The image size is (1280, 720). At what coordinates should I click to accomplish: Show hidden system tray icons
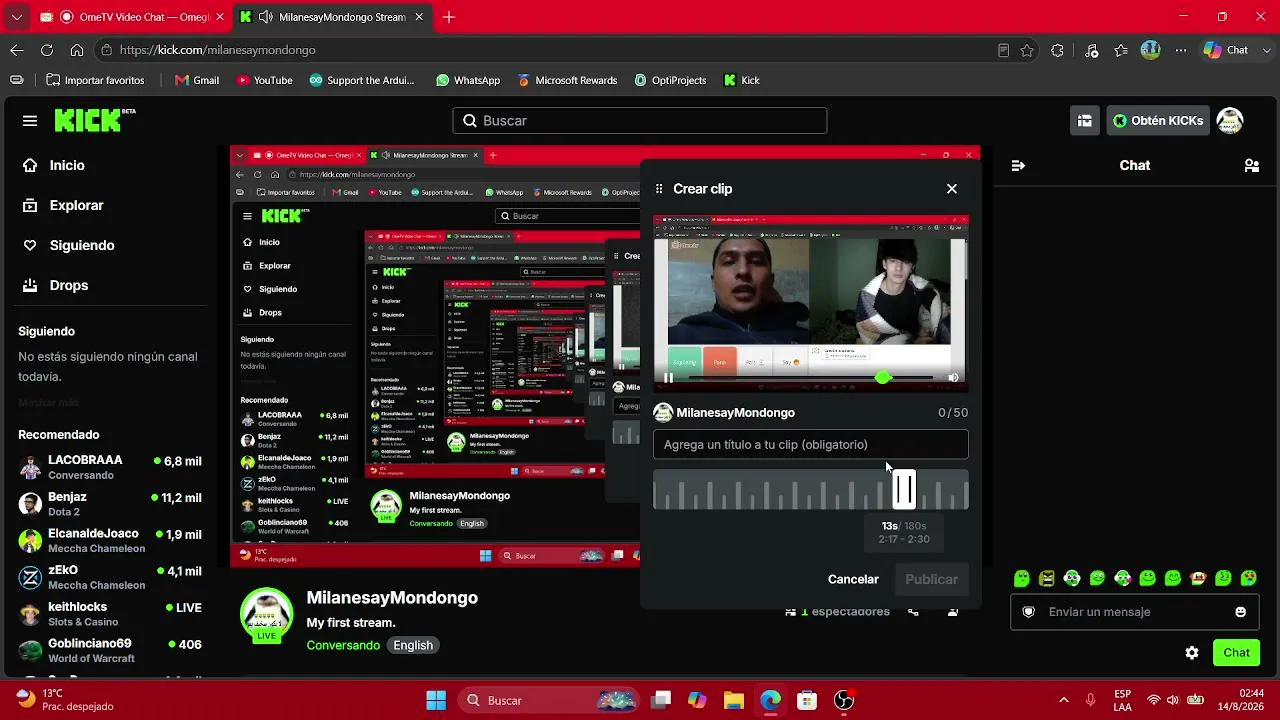[1063, 700]
